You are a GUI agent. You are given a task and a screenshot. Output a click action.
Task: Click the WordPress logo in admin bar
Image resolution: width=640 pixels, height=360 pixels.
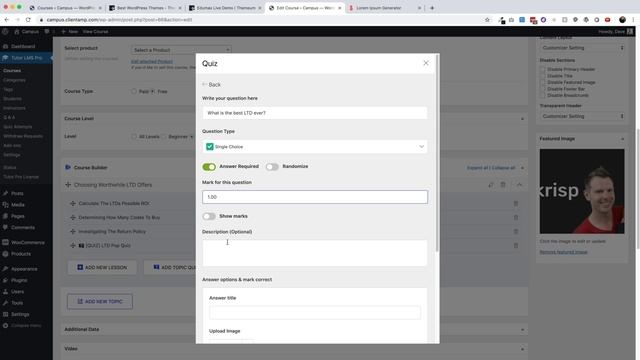click(5, 31)
